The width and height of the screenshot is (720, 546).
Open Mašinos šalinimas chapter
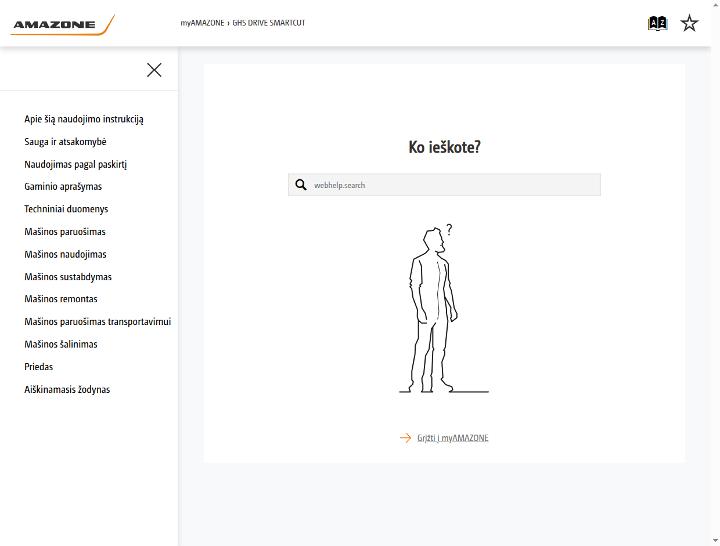61,344
